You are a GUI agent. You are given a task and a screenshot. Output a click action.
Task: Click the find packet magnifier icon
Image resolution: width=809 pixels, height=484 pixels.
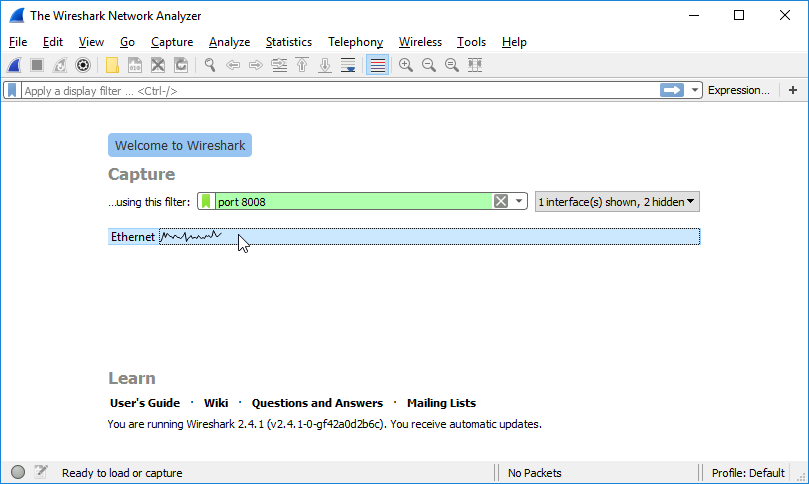(x=209, y=65)
